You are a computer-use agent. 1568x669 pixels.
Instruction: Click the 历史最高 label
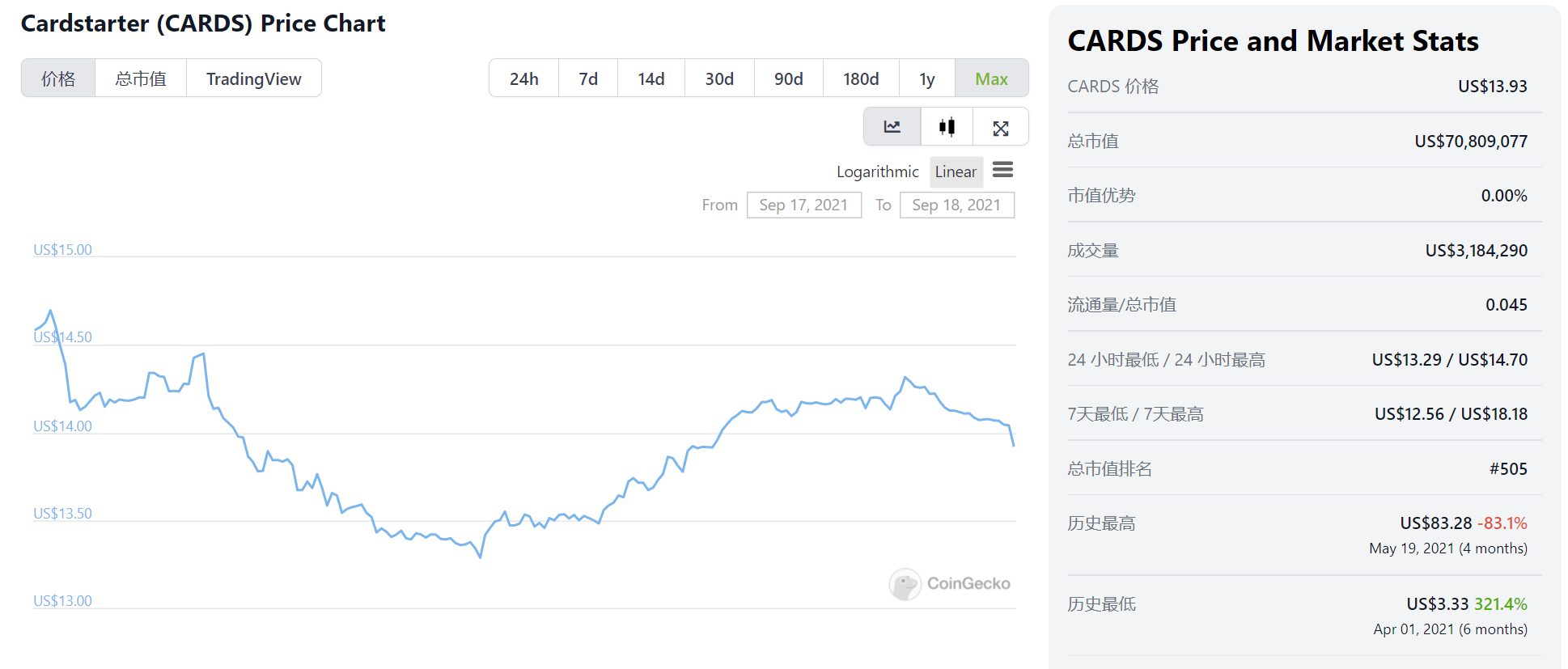[x=1101, y=523]
